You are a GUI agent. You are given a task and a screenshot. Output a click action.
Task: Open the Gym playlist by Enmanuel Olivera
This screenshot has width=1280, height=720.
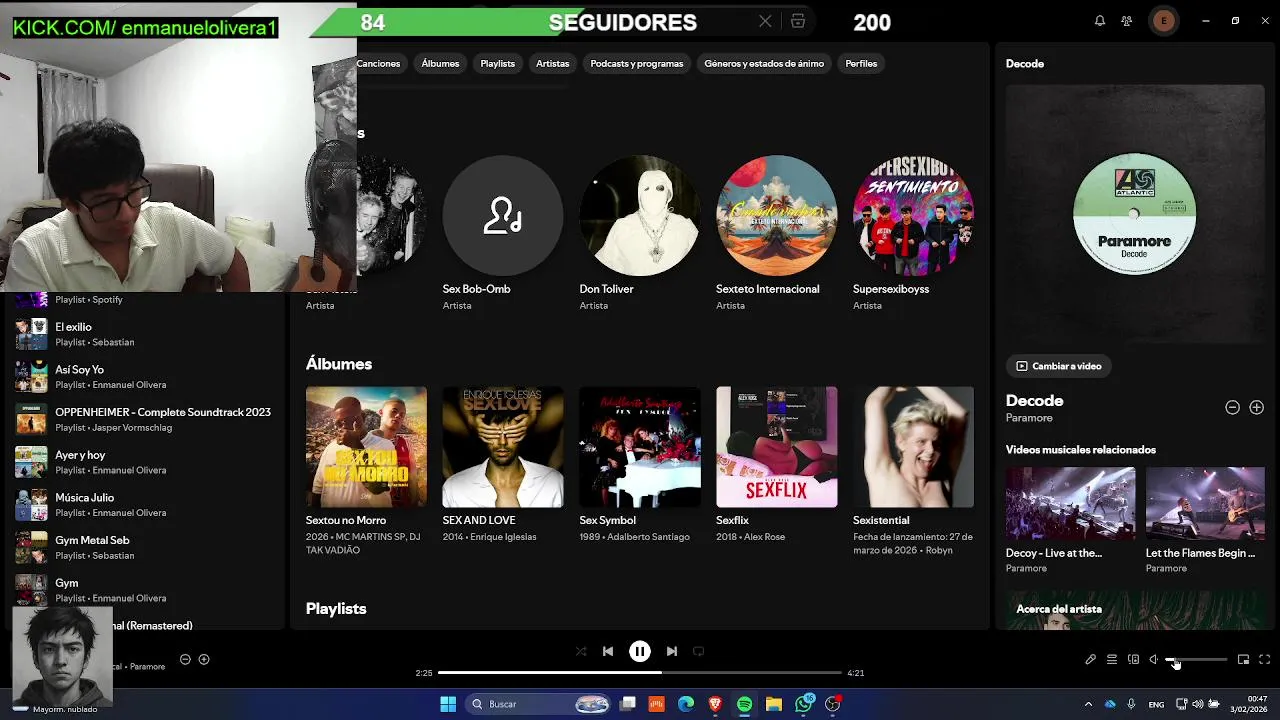coord(145,590)
